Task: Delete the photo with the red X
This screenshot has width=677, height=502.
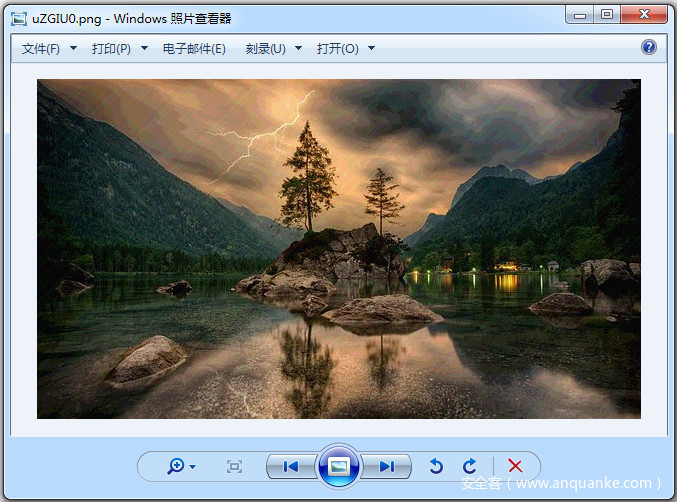Action: tap(515, 466)
